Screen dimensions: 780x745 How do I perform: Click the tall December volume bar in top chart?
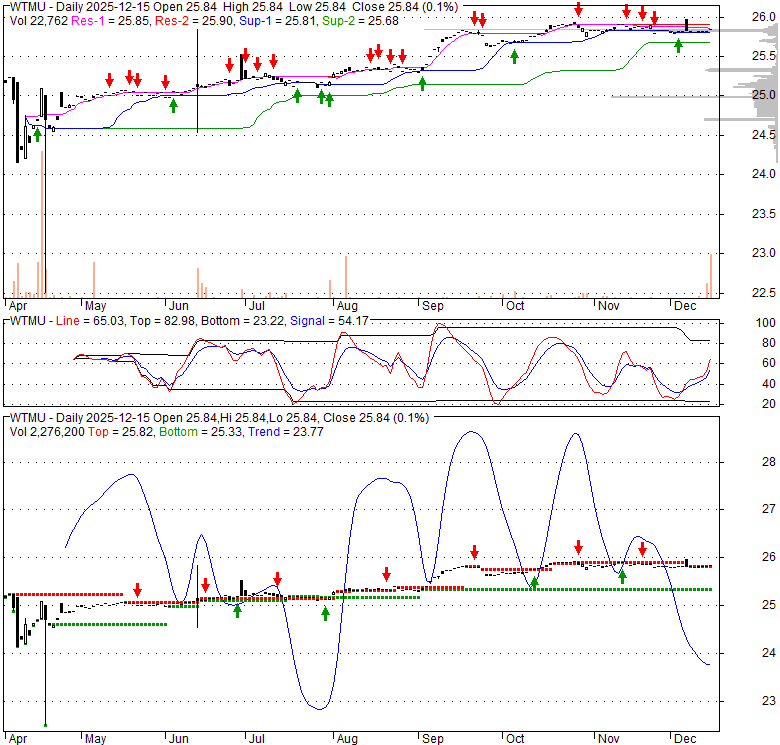click(711, 275)
